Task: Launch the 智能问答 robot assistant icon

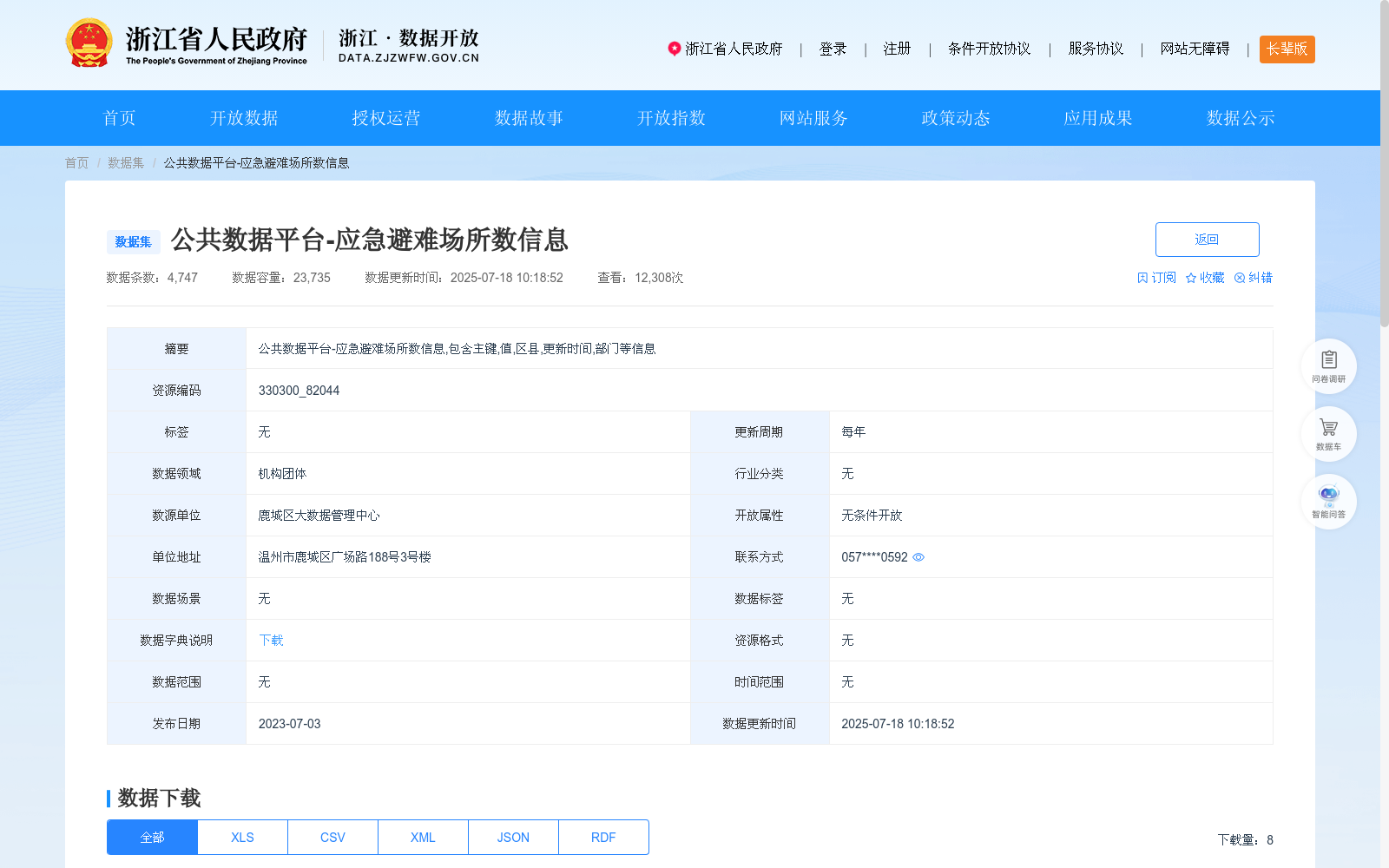Action: pos(1328,496)
